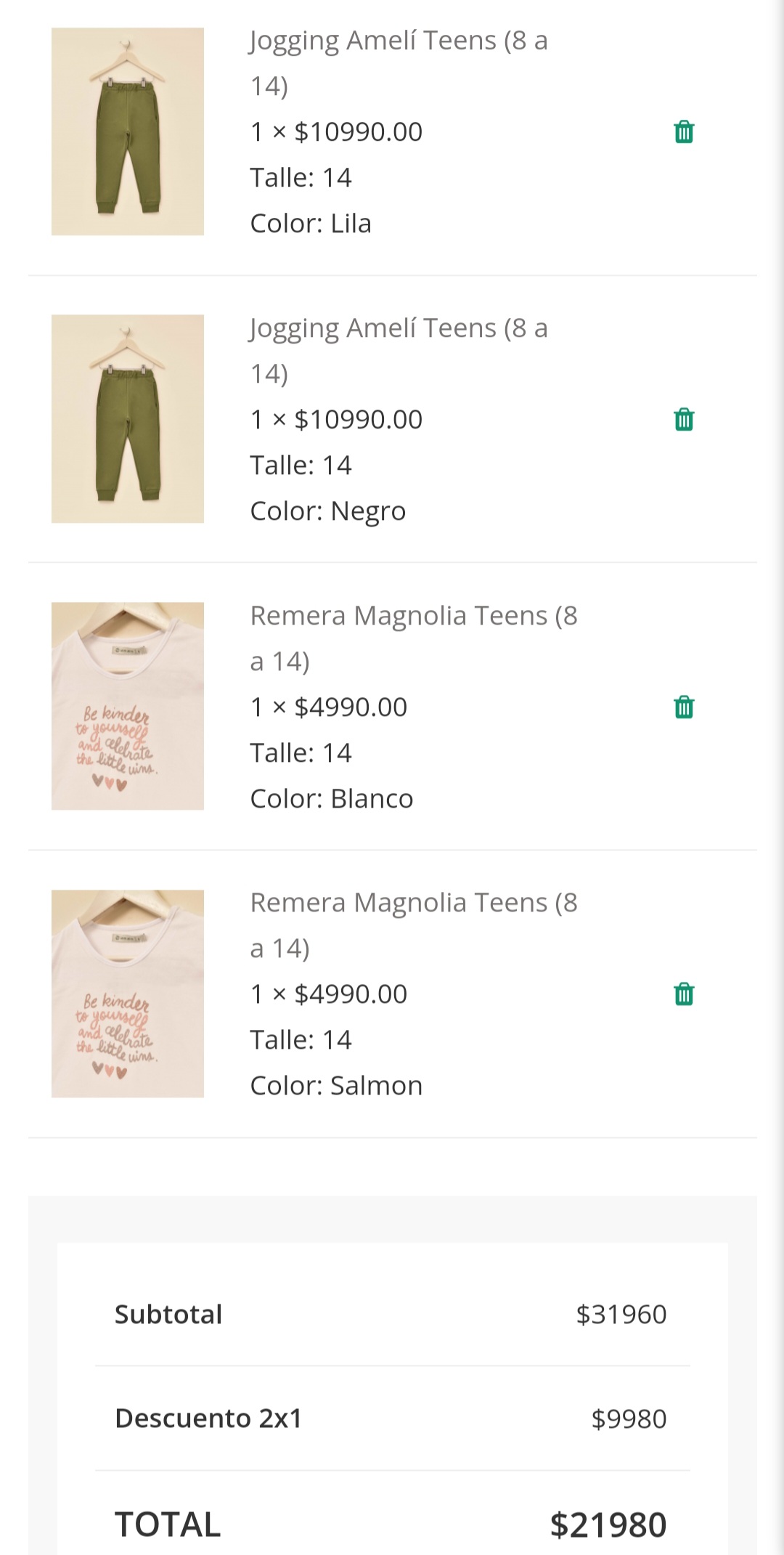This screenshot has height=1555, width=784.
Task: Click the Descuento 2x1 label
Action: (x=208, y=1418)
